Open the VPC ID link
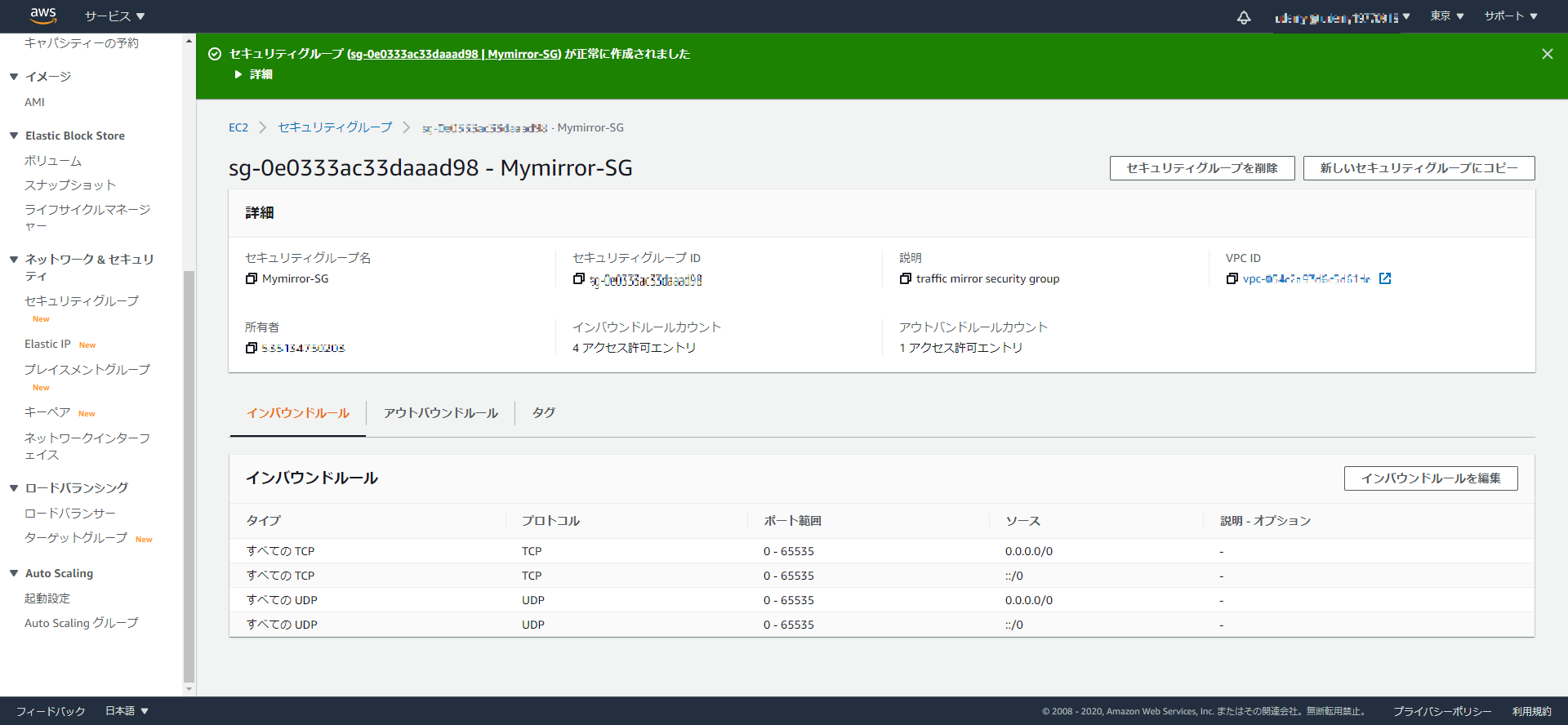This screenshot has height=725, width=1568. [1307, 278]
